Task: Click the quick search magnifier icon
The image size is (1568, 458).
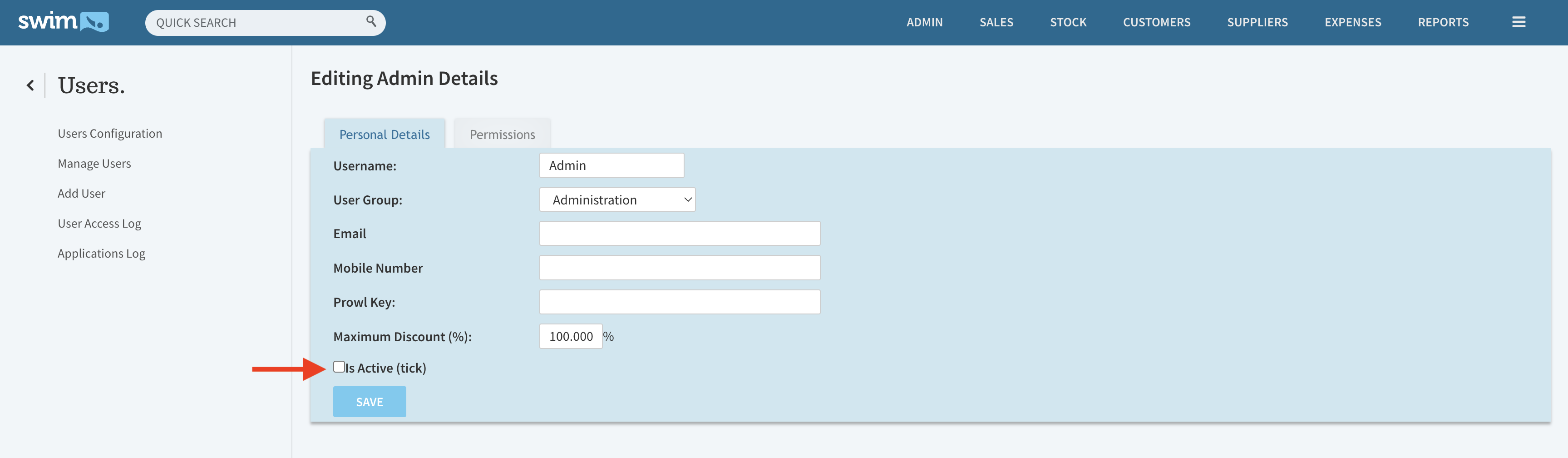Action: point(371,22)
